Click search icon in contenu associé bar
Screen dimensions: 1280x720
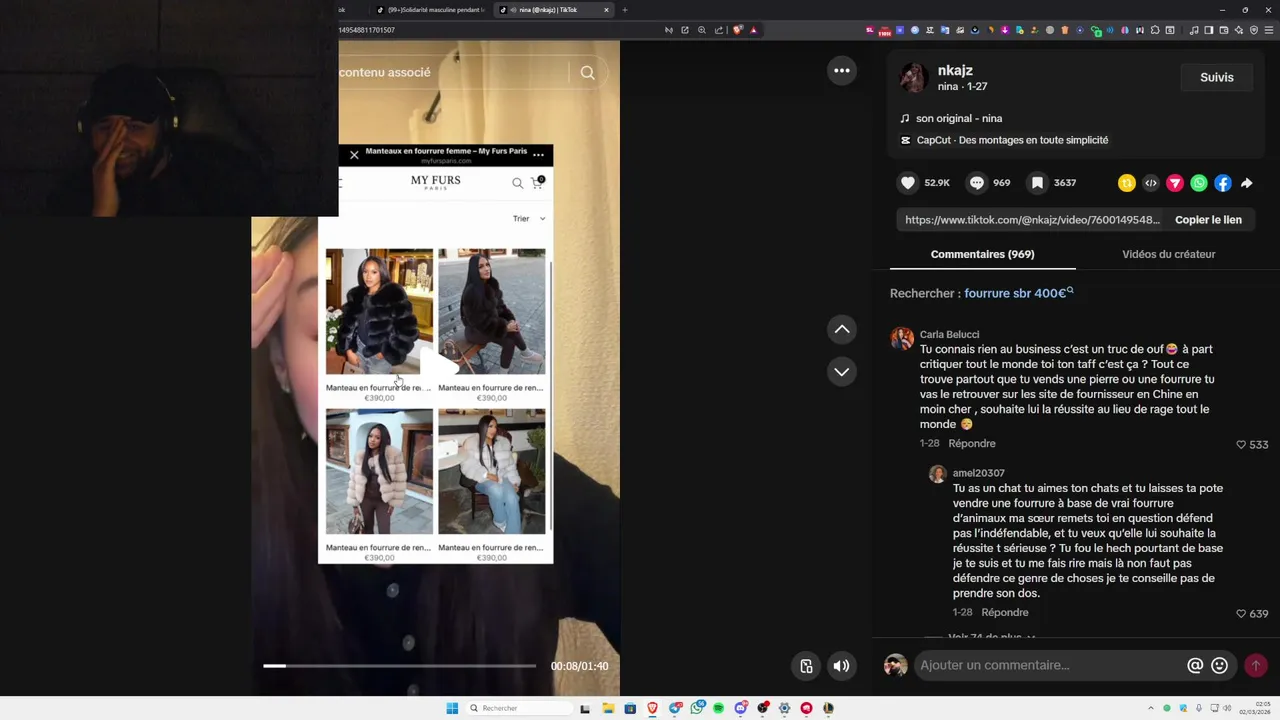coord(587,72)
